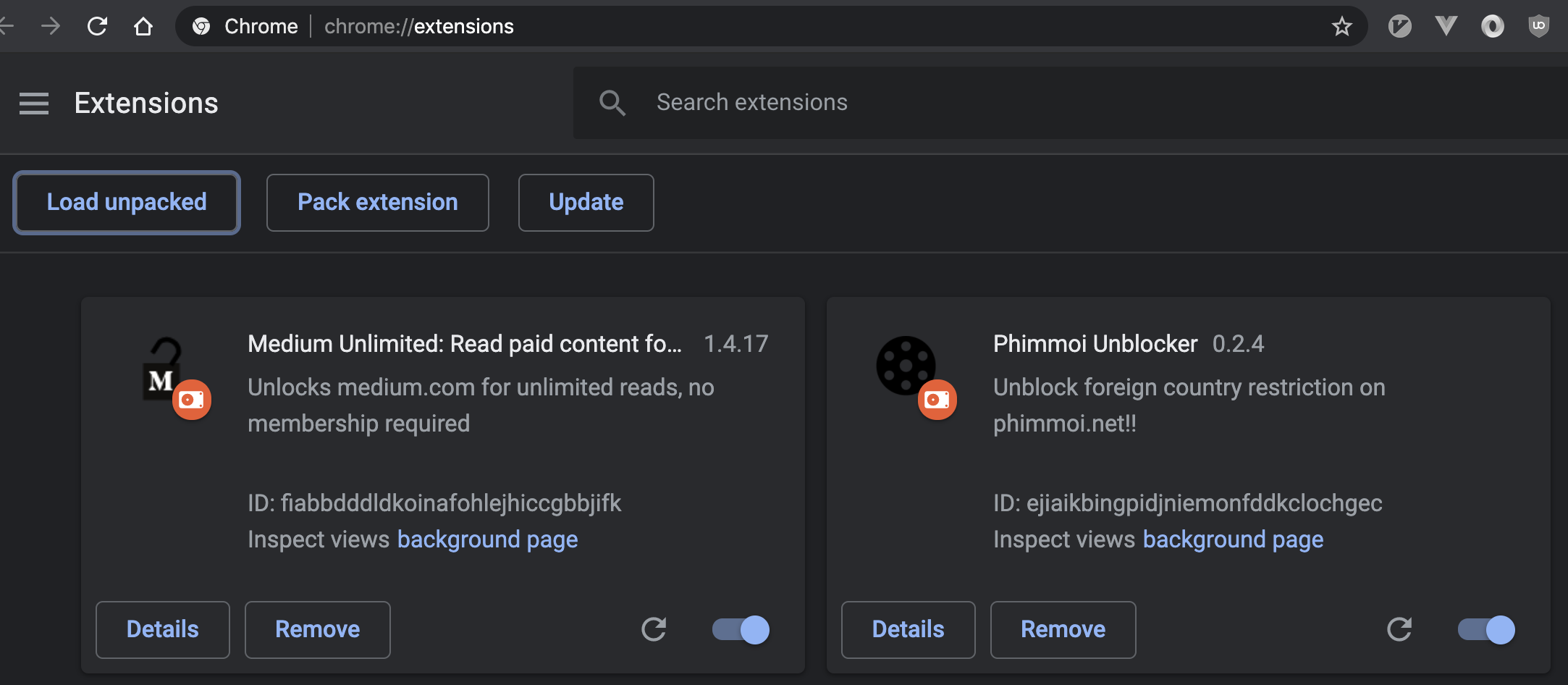1568x685 pixels.
Task: Go to the browser home page icon
Action: click(x=143, y=27)
